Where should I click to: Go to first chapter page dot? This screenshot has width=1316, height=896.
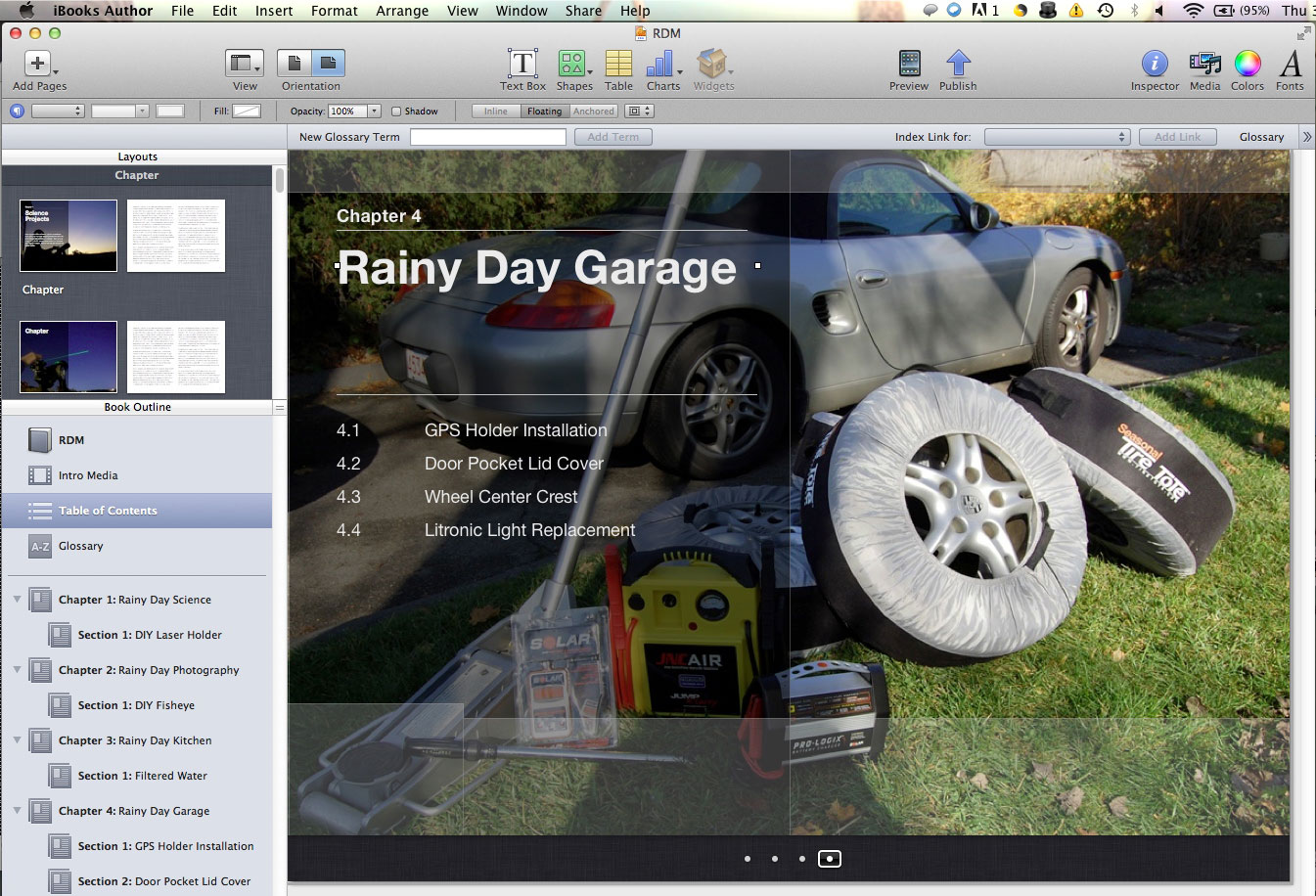(x=748, y=859)
